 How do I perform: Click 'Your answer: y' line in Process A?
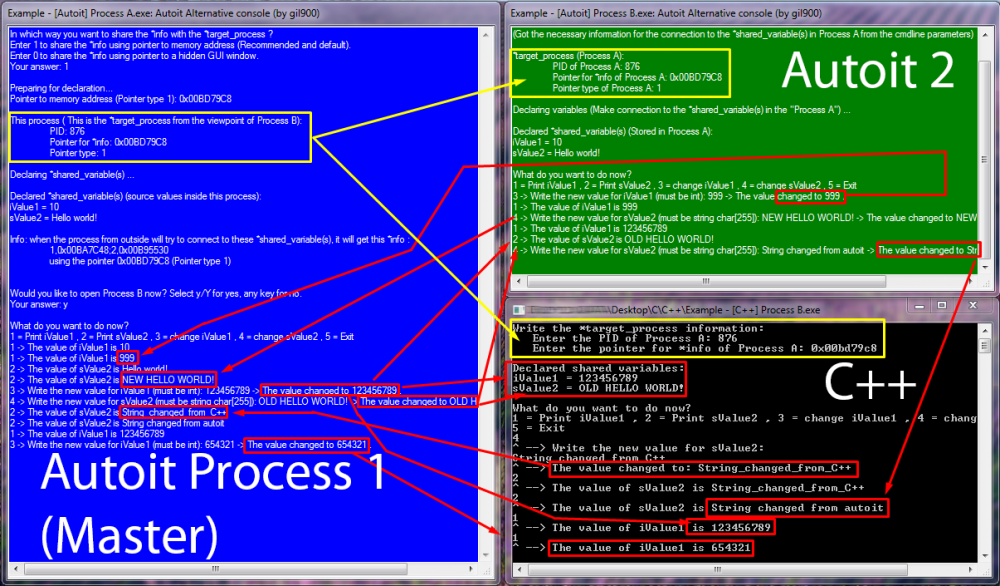(x=40, y=304)
